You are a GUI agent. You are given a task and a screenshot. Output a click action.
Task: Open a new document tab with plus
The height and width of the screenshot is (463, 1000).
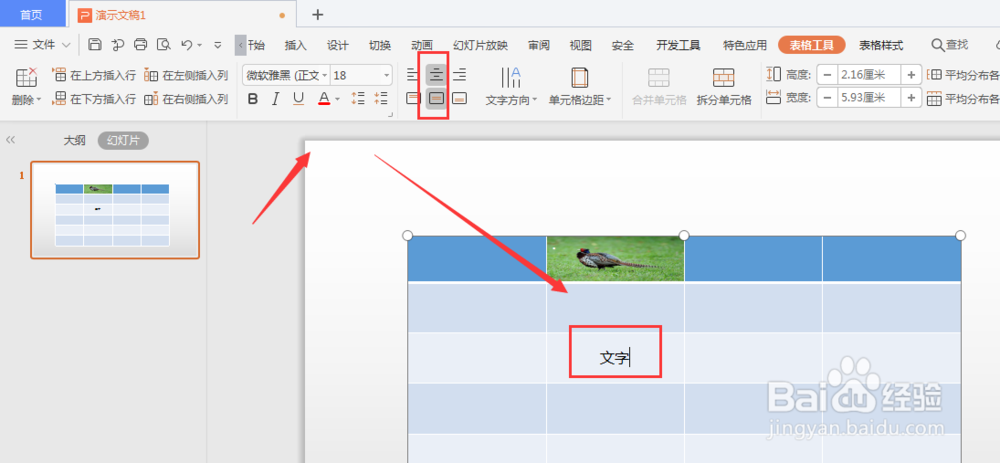coord(318,15)
